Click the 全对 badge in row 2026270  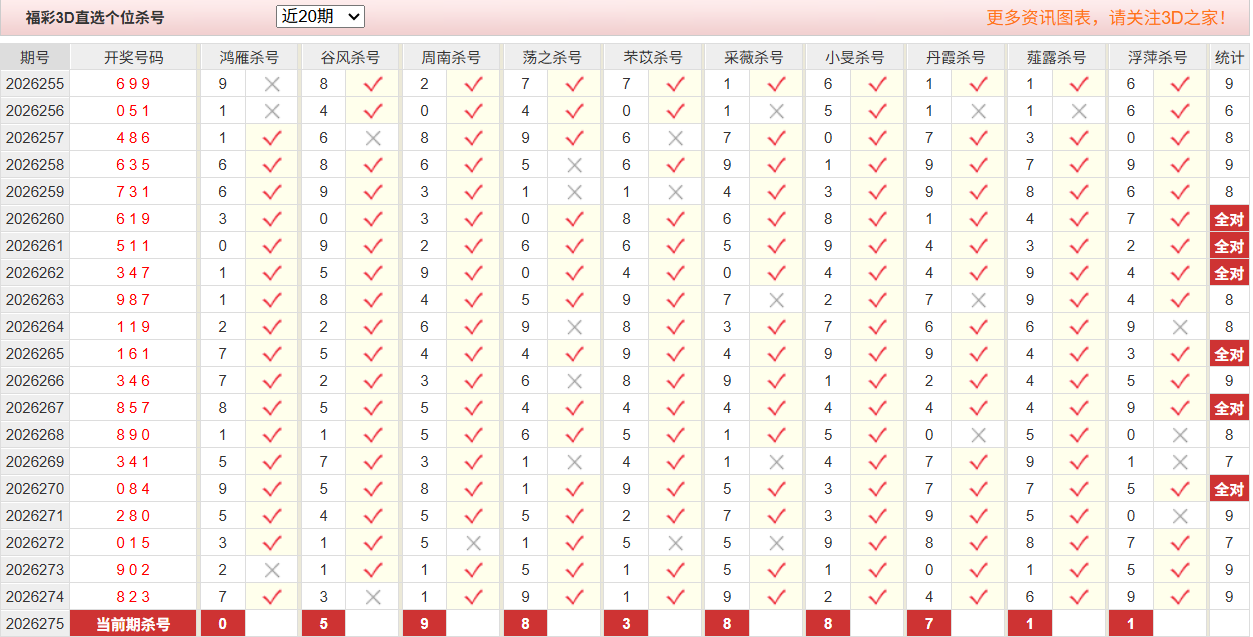click(x=1229, y=489)
